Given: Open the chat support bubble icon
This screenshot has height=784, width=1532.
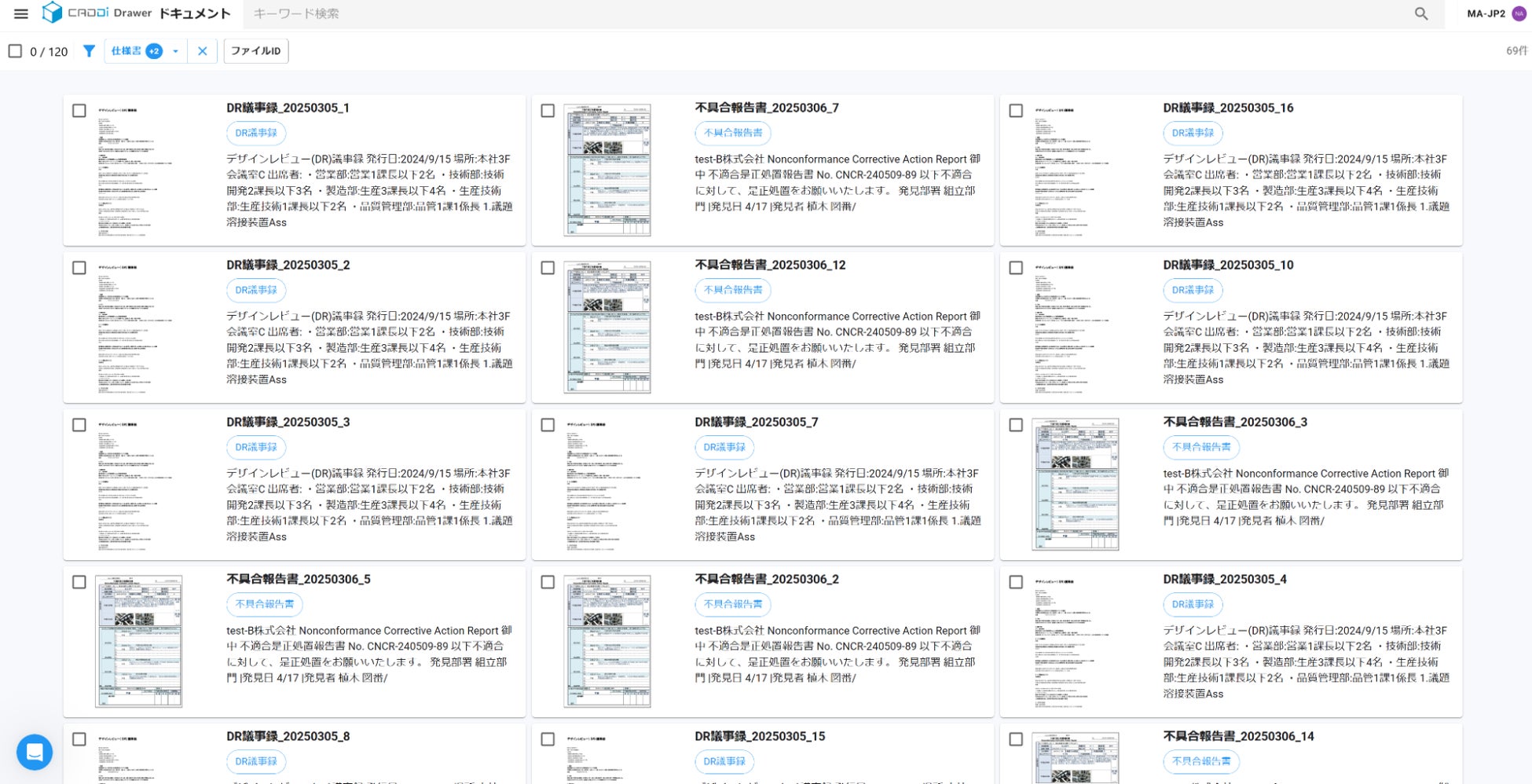Looking at the screenshot, I should point(35,753).
